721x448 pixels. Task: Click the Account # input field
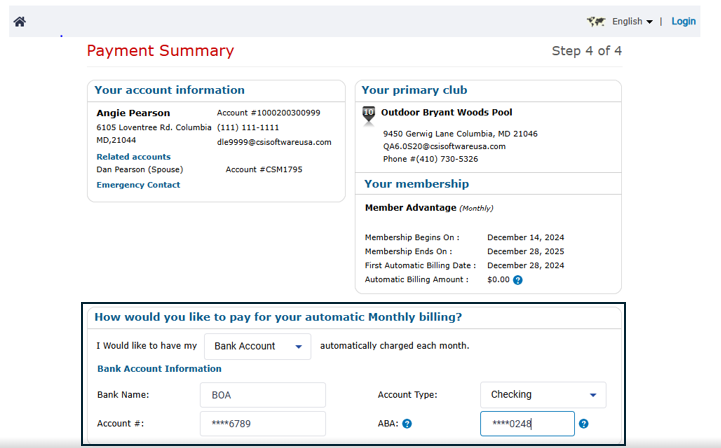coord(263,424)
